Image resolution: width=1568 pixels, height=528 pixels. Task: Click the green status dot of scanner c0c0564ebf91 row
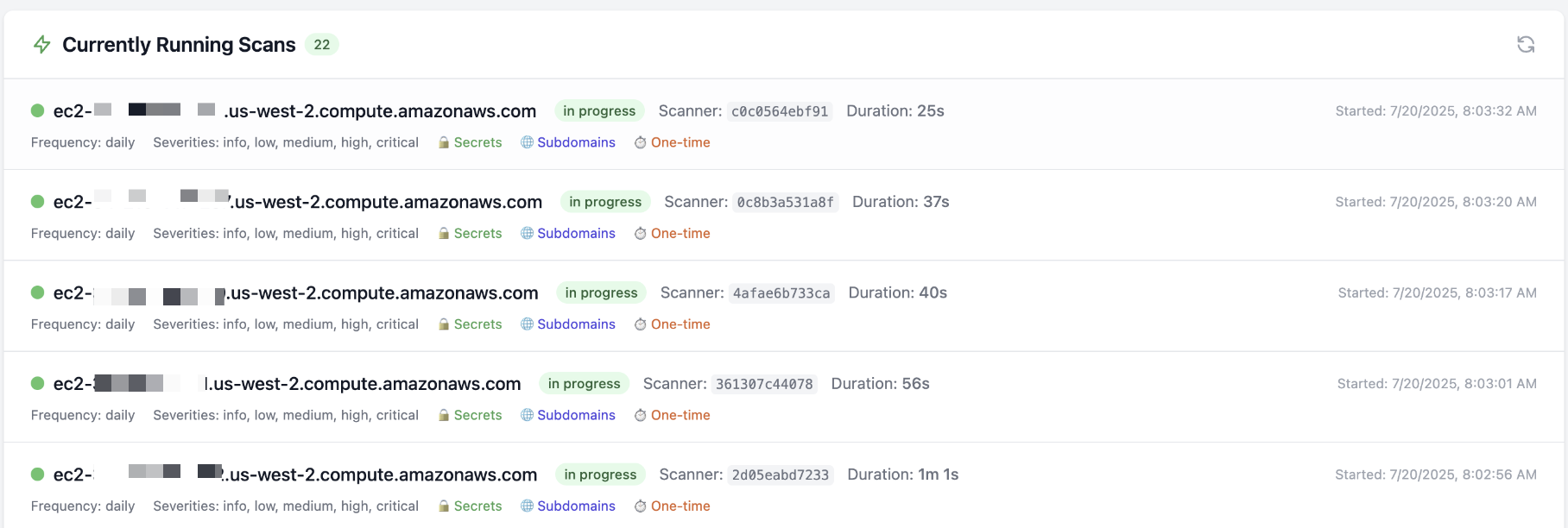(x=38, y=110)
